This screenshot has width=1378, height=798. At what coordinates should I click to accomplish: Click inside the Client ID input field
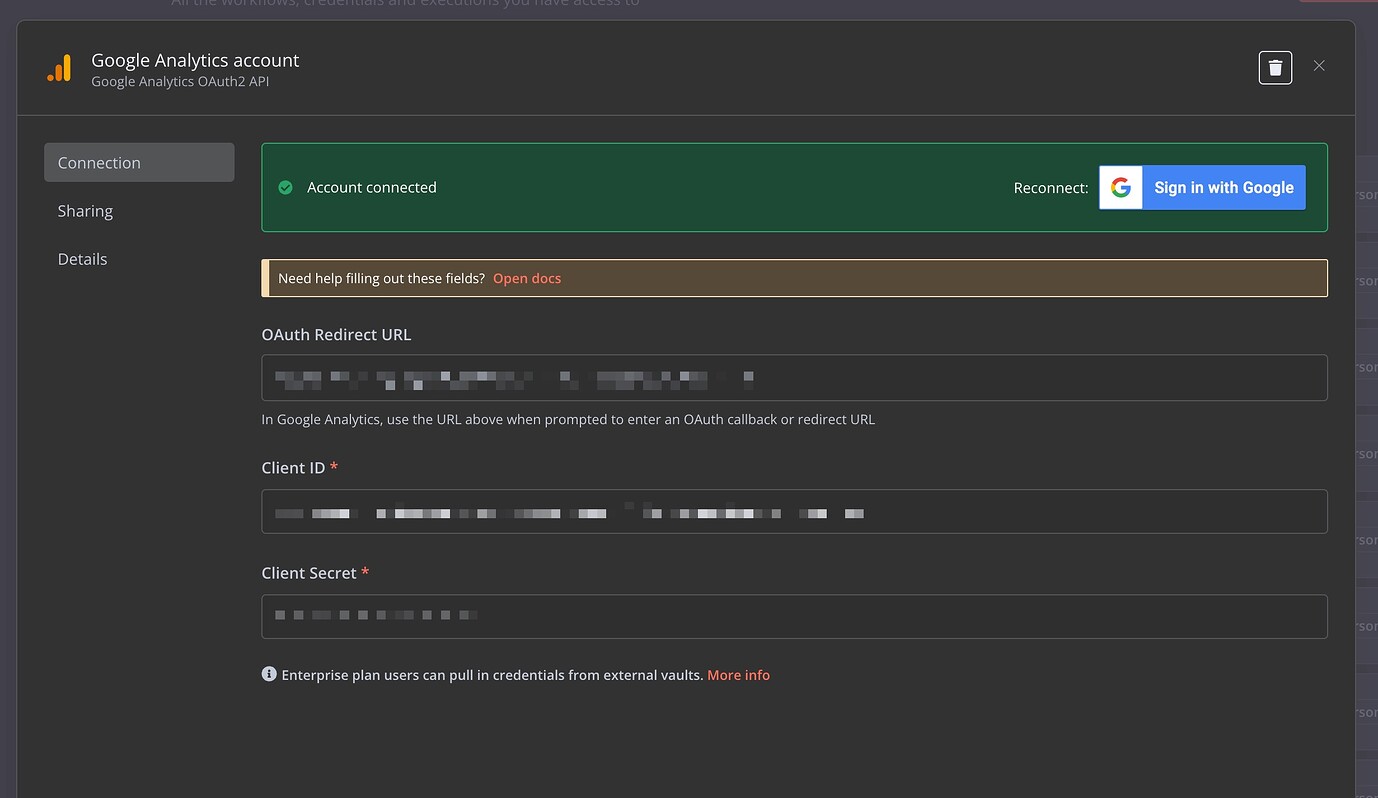[x=794, y=511]
